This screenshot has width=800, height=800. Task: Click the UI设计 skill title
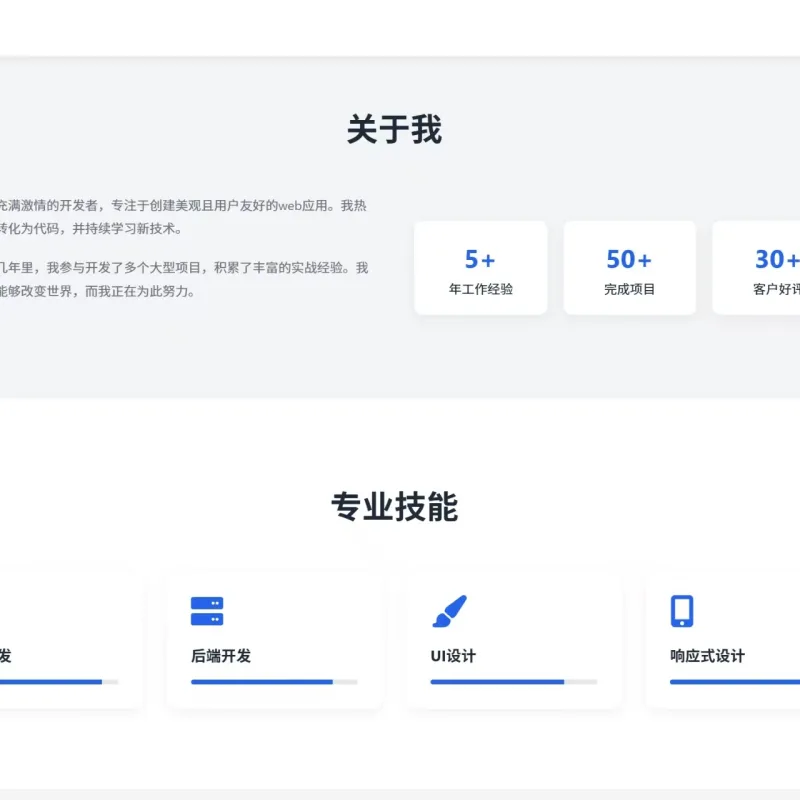453,656
